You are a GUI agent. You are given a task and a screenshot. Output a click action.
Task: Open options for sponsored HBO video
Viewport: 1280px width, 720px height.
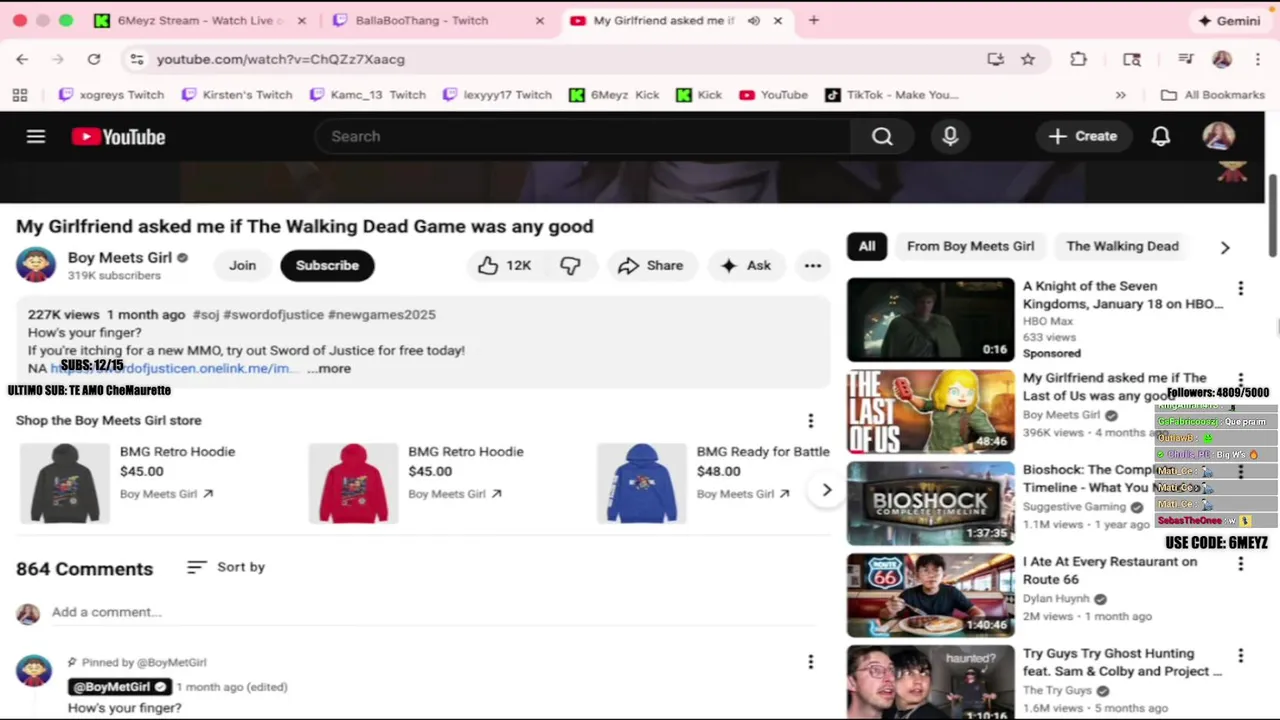click(1240, 288)
